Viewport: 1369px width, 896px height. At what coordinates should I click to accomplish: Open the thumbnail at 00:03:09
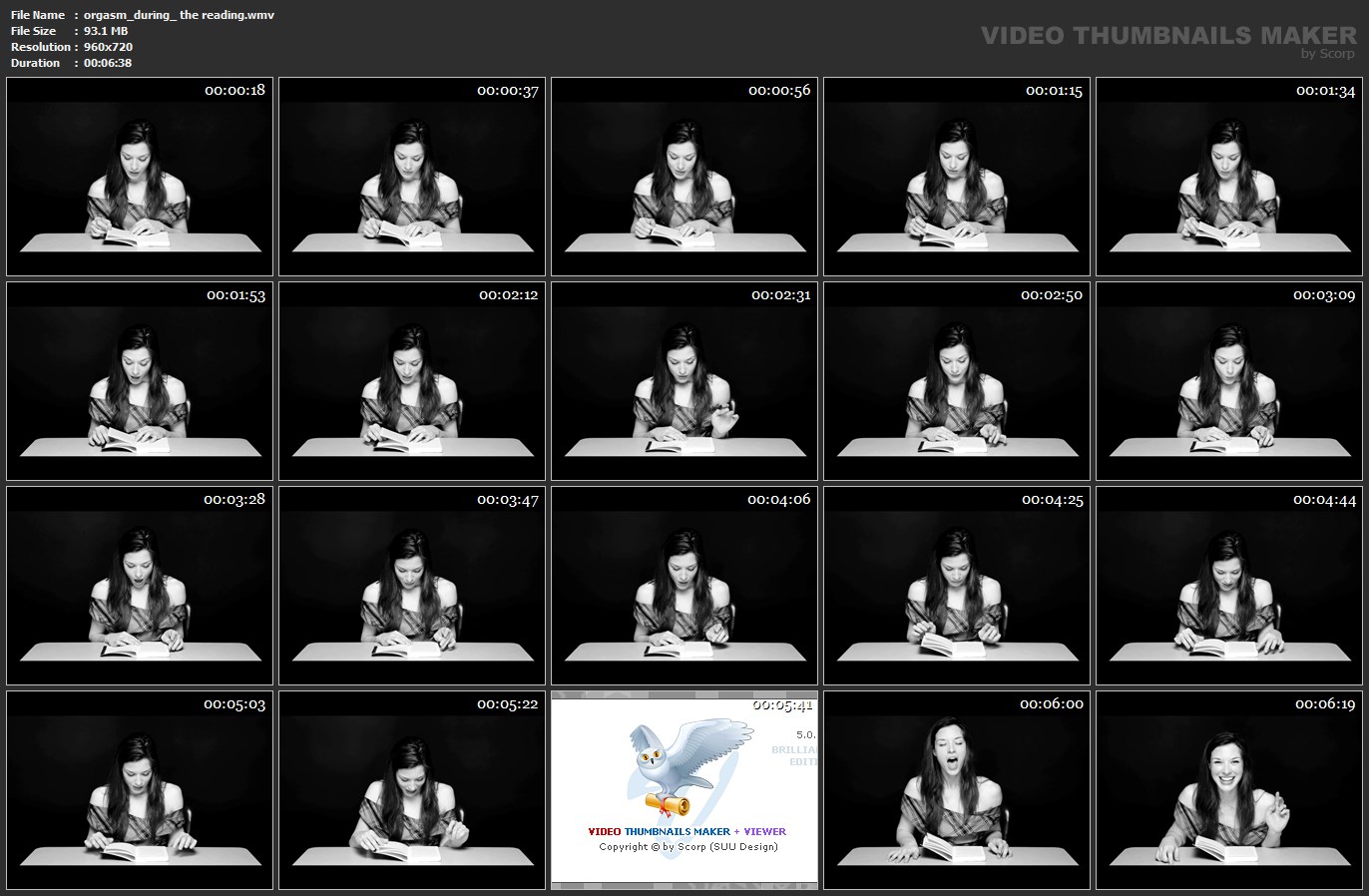coord(1229,381)
